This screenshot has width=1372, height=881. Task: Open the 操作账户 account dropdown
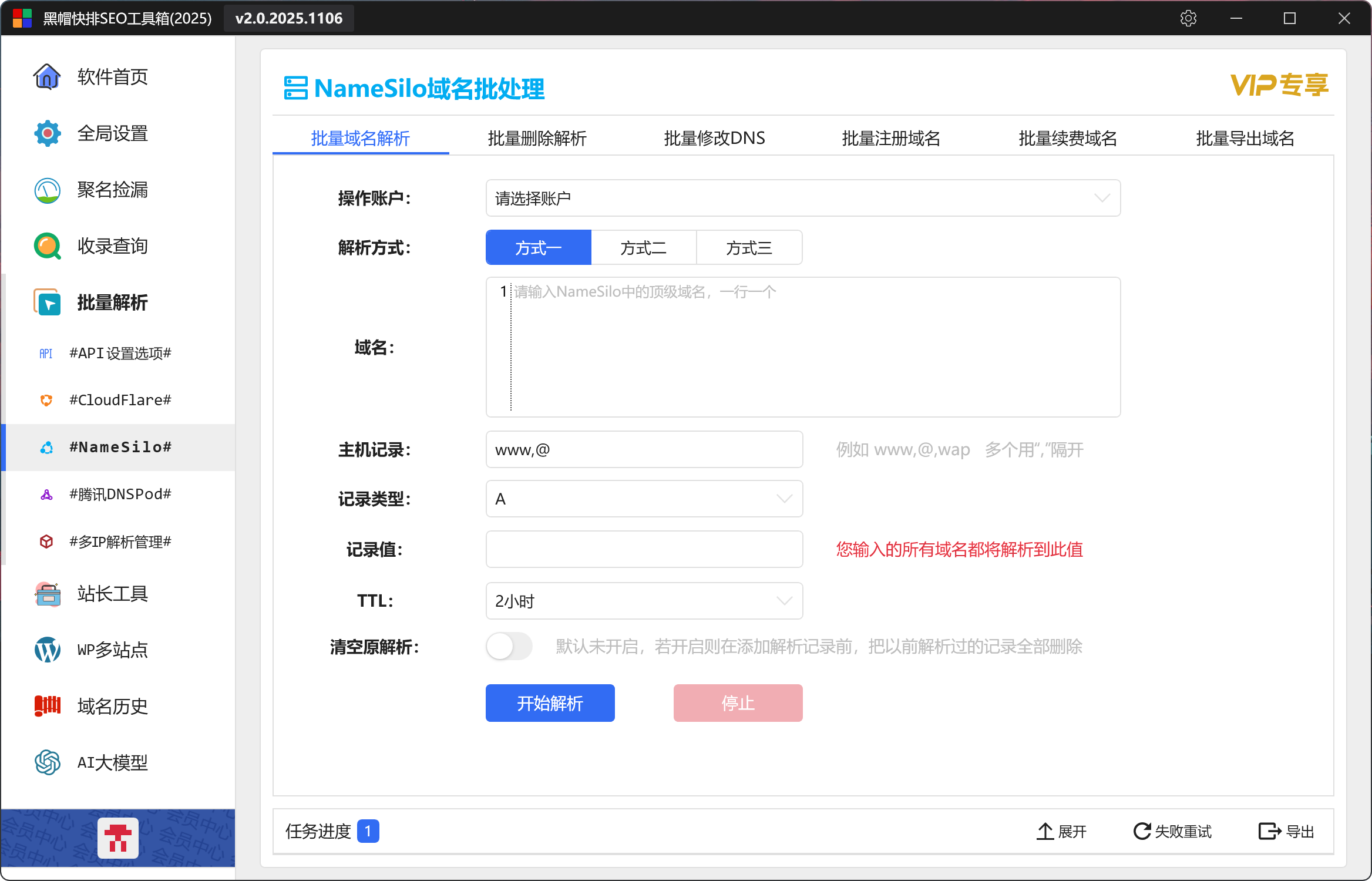point(802,199)
